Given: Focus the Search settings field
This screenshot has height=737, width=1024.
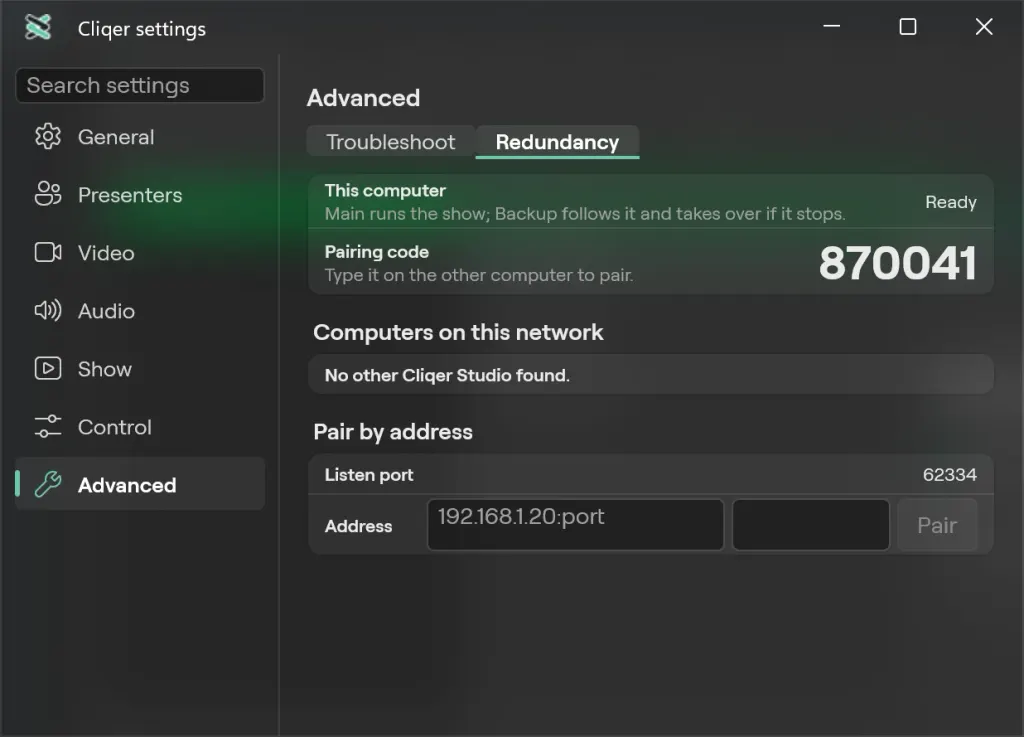Looking at the screenshot, I should pyautogui.click(x=140, y=85).
